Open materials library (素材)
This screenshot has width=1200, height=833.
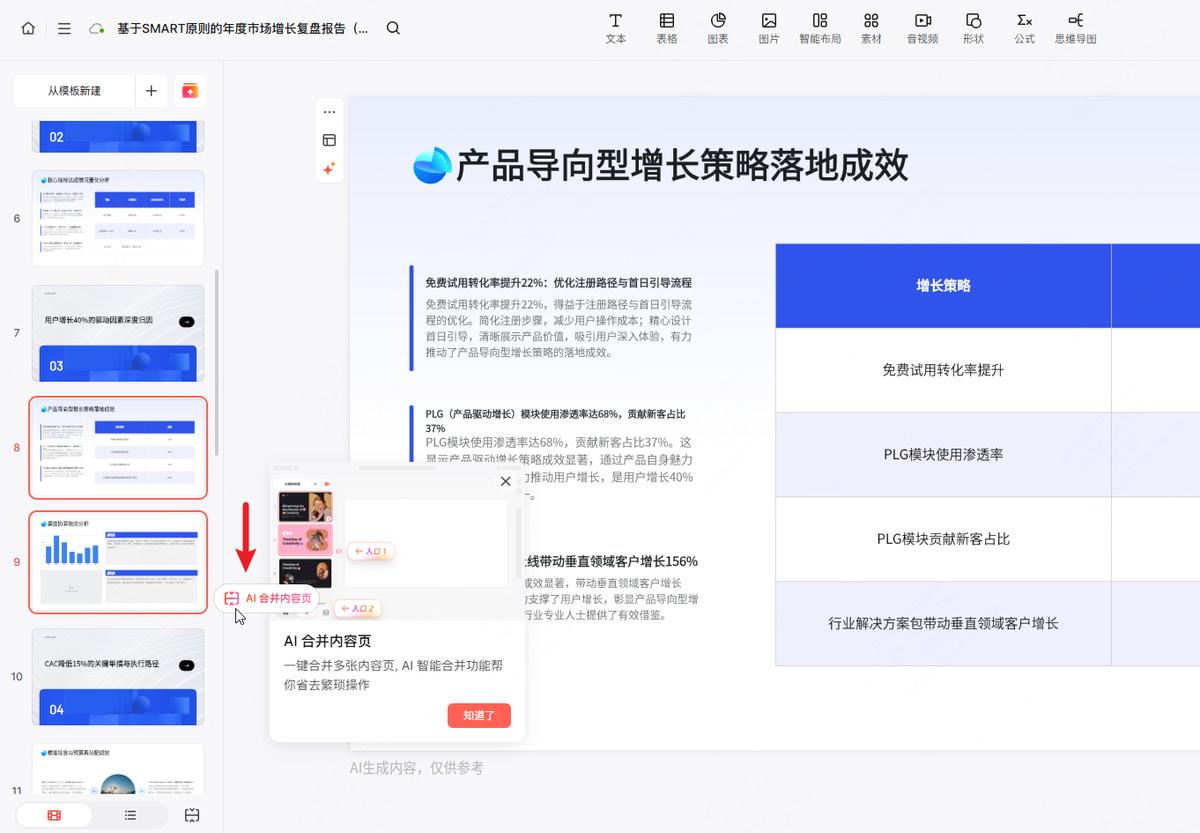click(x=871, y=29)
